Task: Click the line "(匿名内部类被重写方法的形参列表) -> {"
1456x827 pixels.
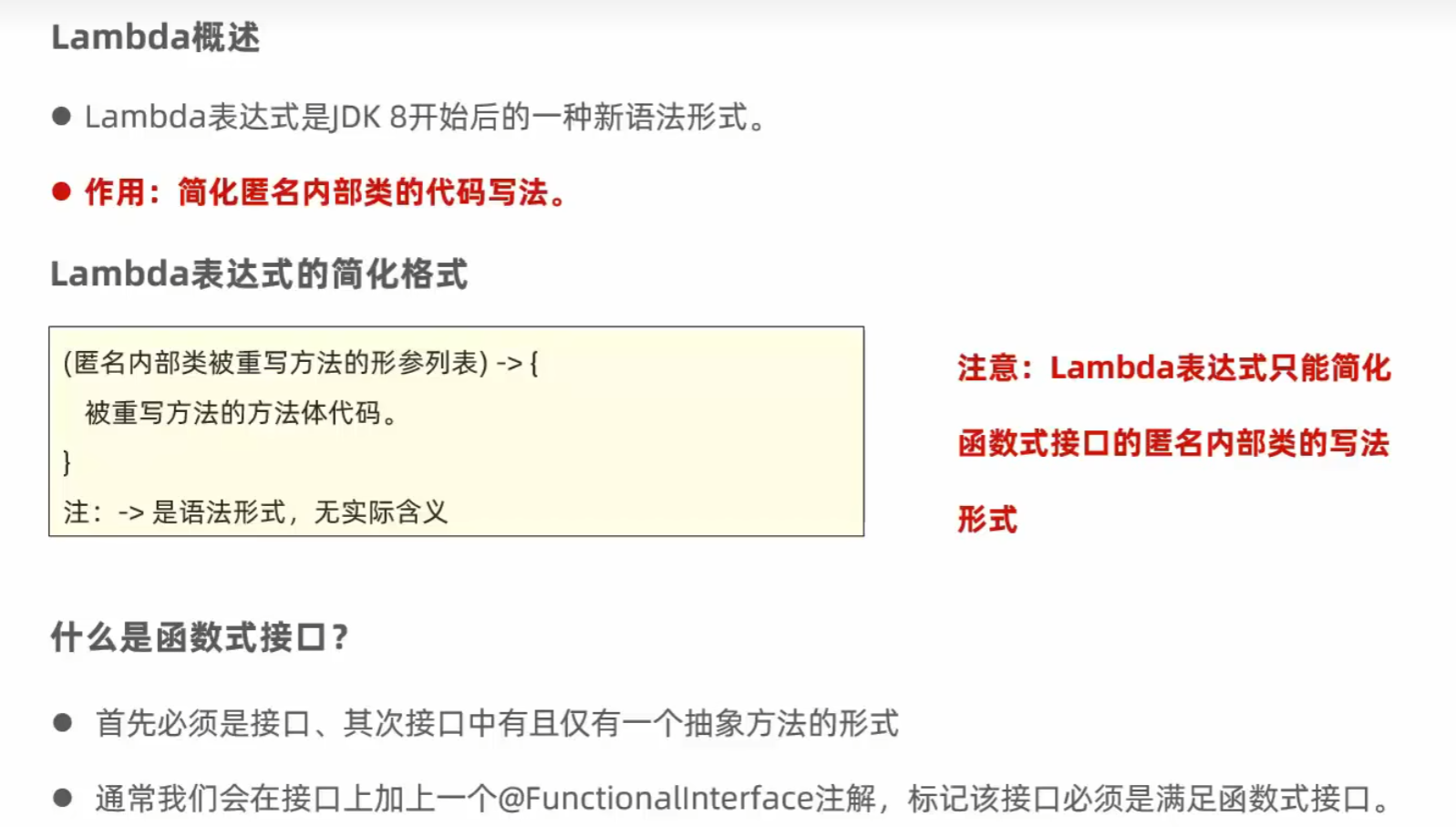Action: [x=301, y=363]
